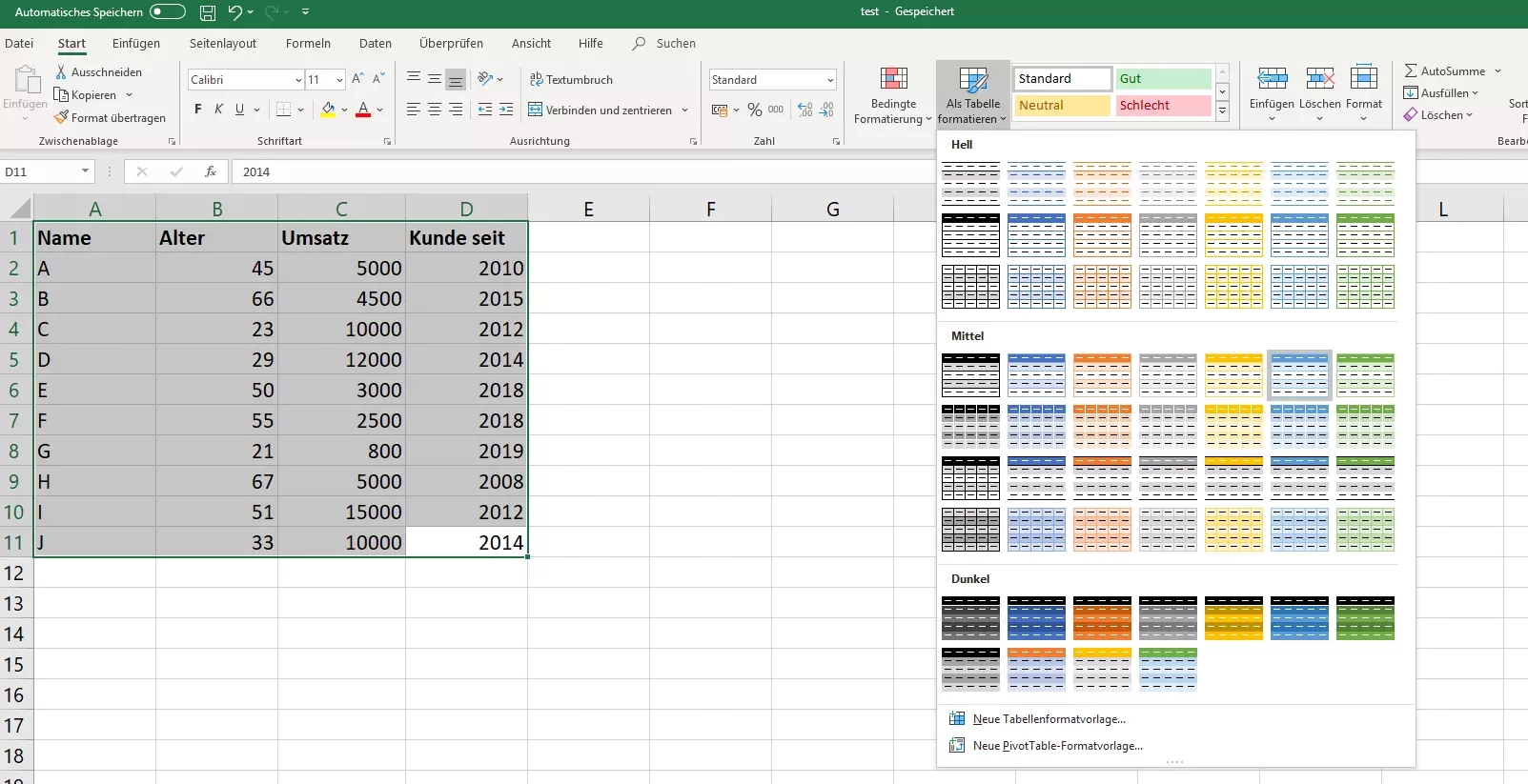Align text to middle vertically

(x=435, y=79)
